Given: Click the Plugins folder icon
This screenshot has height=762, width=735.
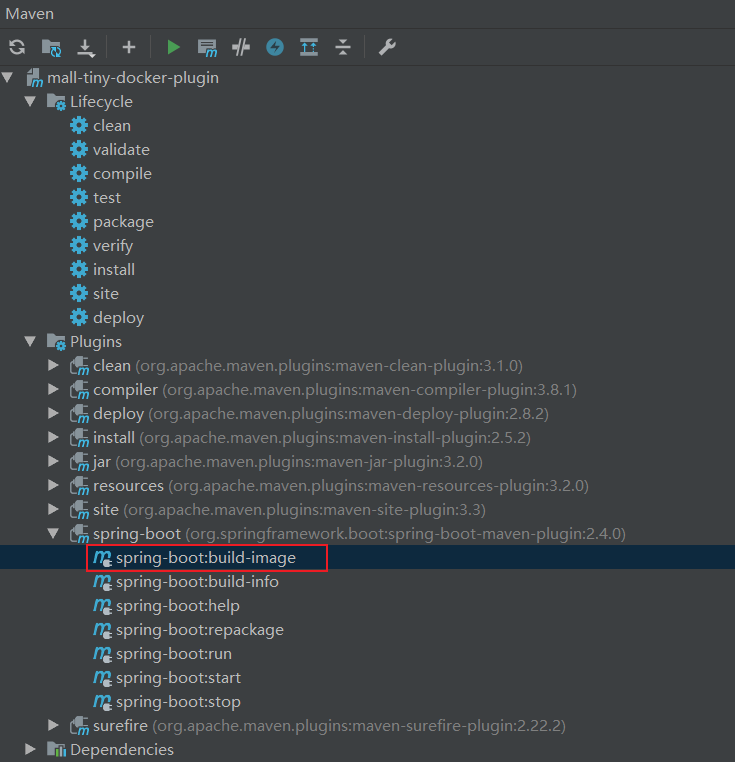Looking at the screenshot, I should click(x=56, y=342).
